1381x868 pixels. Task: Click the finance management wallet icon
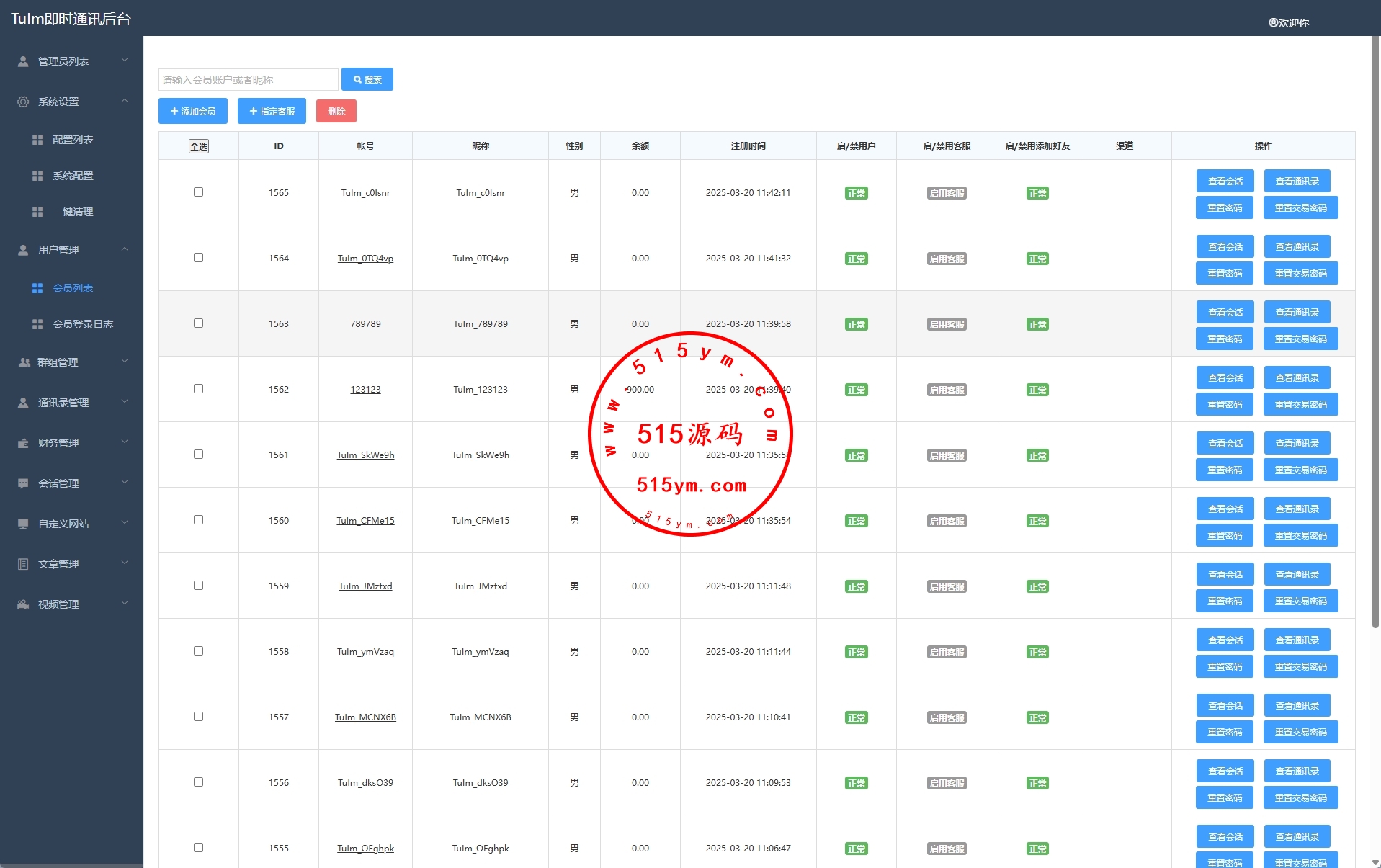pos(23,443)
